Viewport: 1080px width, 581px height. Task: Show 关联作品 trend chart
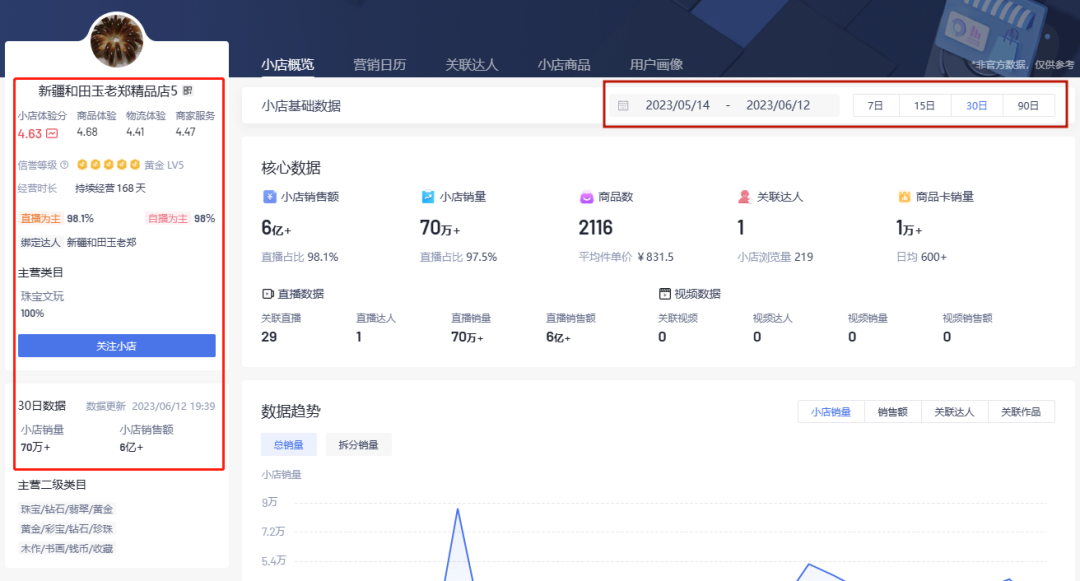point(1021,412)
